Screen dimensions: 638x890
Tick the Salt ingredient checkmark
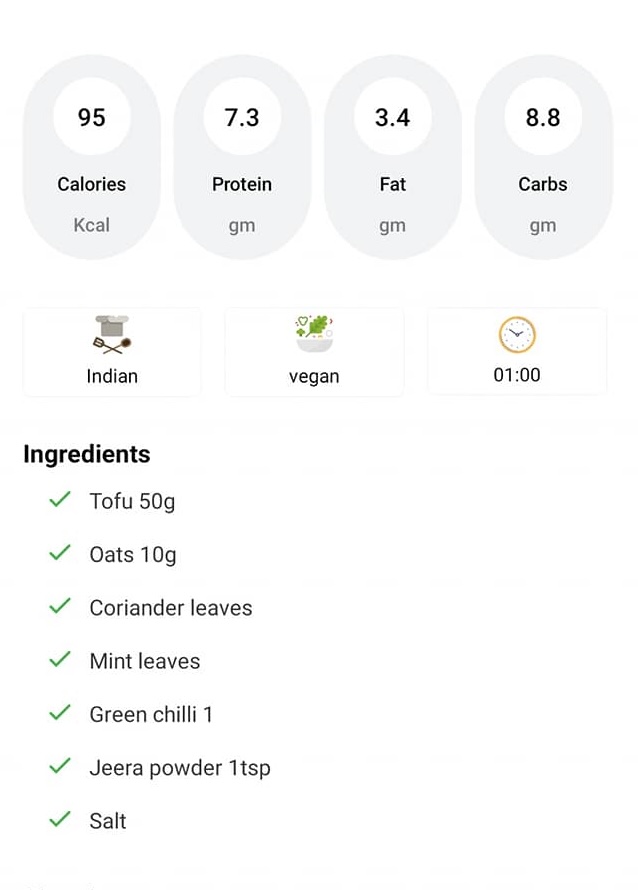tap(60, 819)
